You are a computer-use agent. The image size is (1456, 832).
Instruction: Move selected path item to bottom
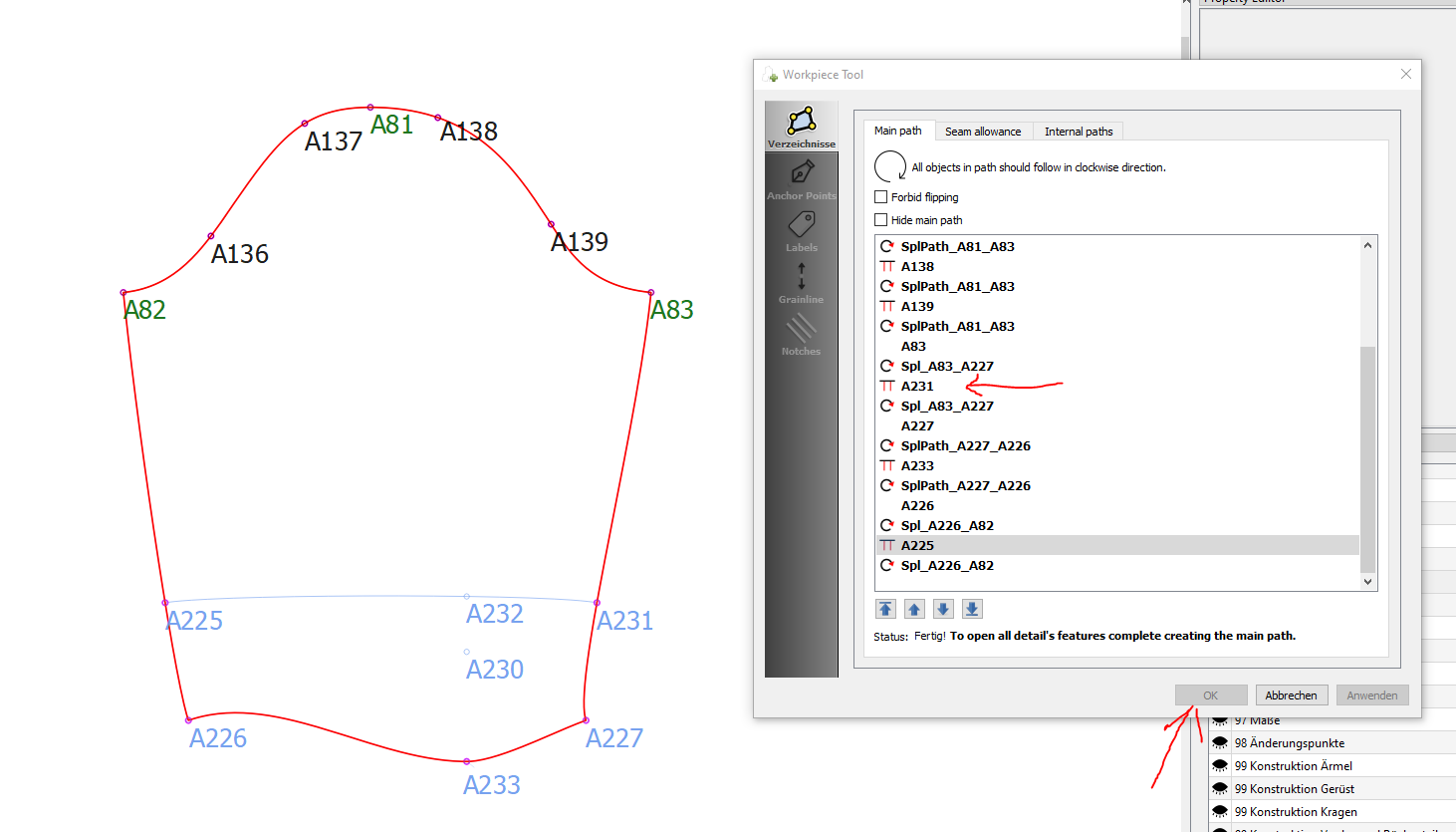click(972, 609)
